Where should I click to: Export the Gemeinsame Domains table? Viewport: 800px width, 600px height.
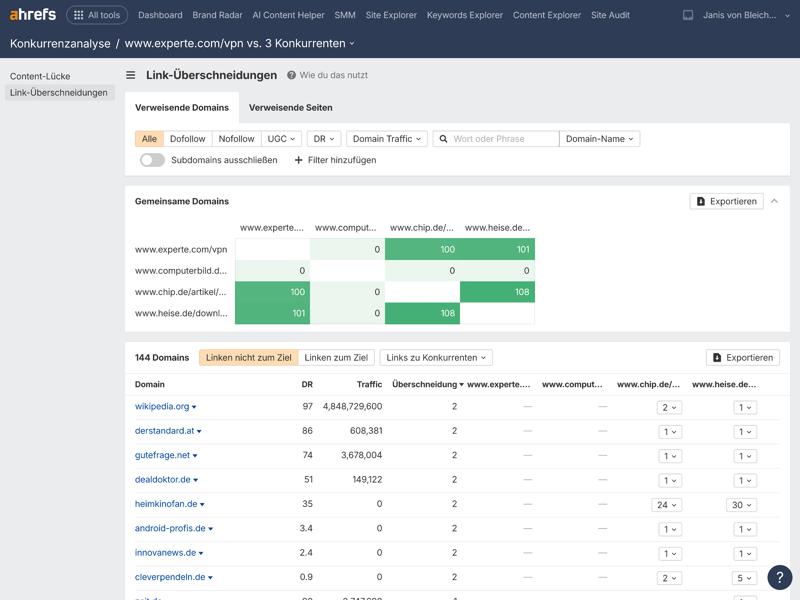click(726, 201)
